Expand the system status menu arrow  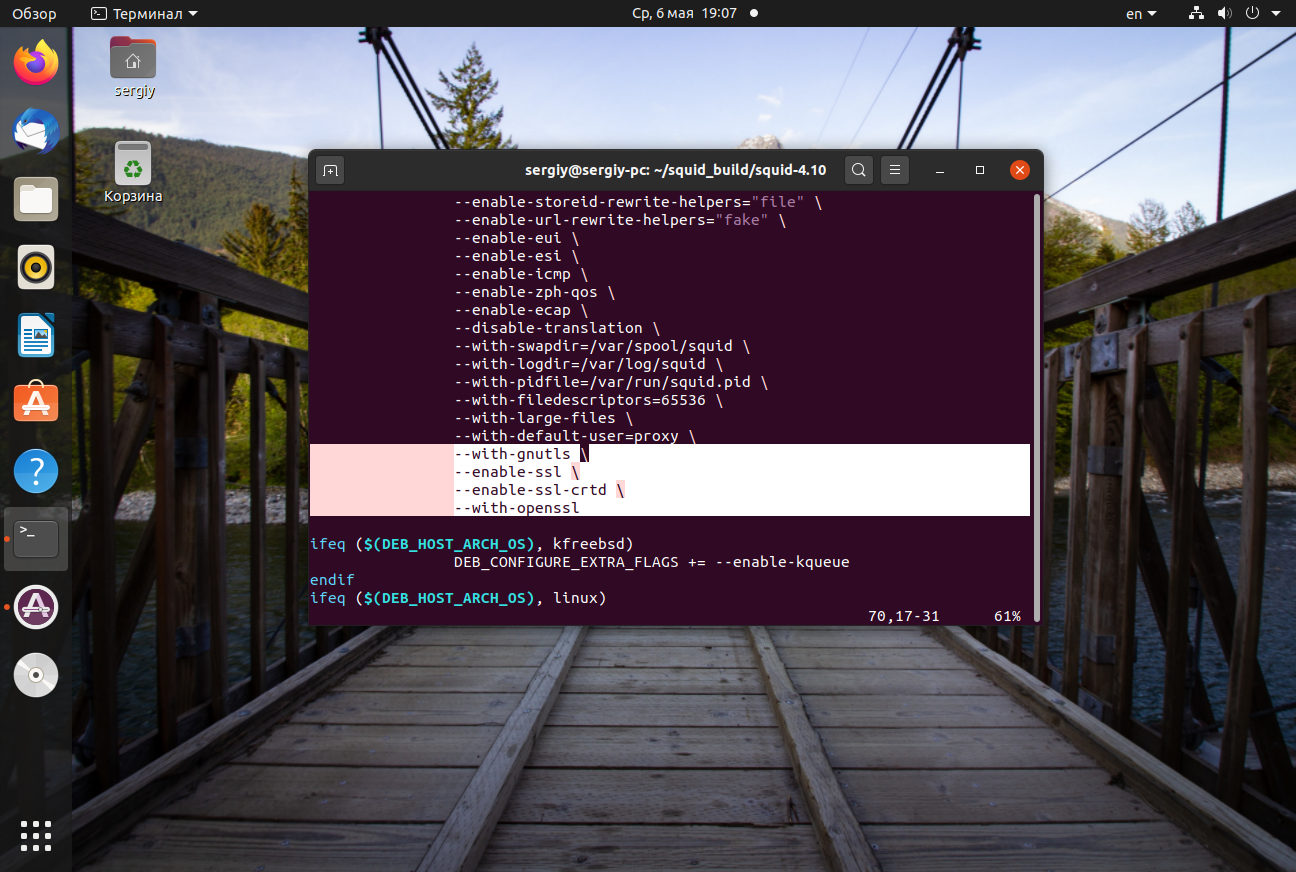[x=1275, y=14]
